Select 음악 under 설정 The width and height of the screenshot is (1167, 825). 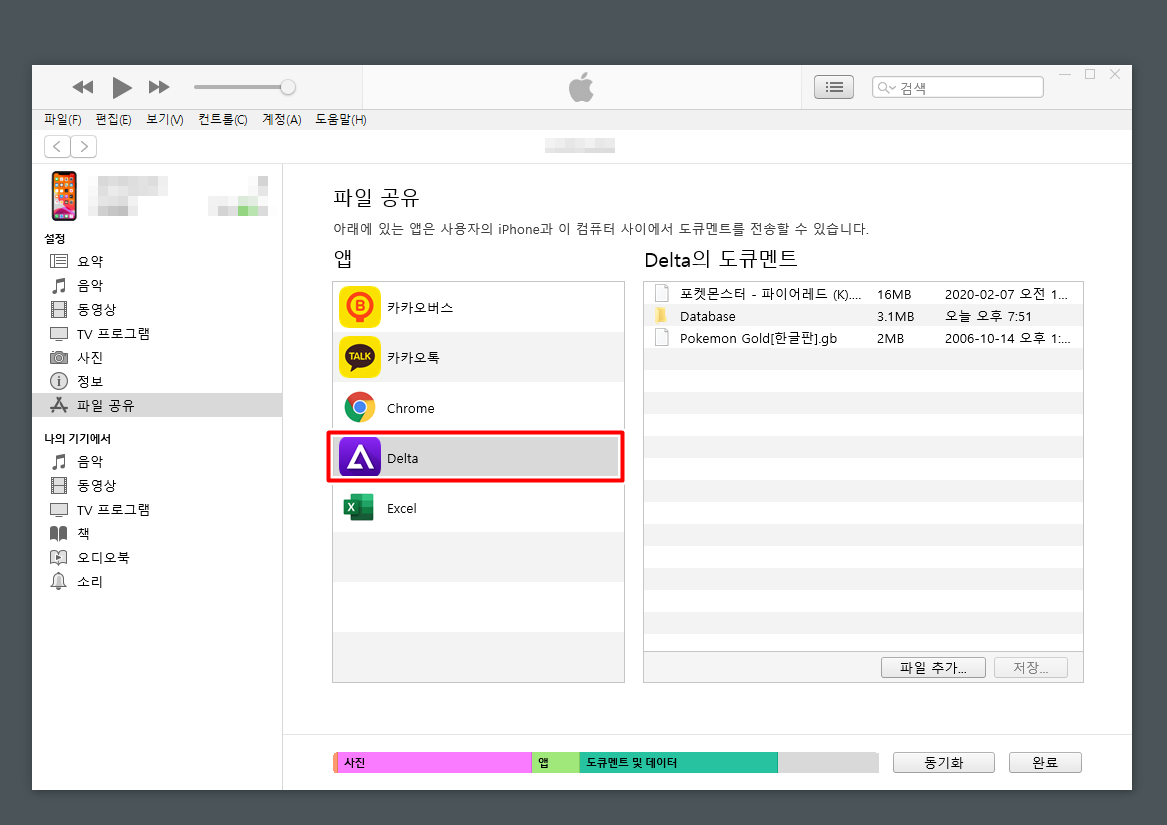click(157, 285)
